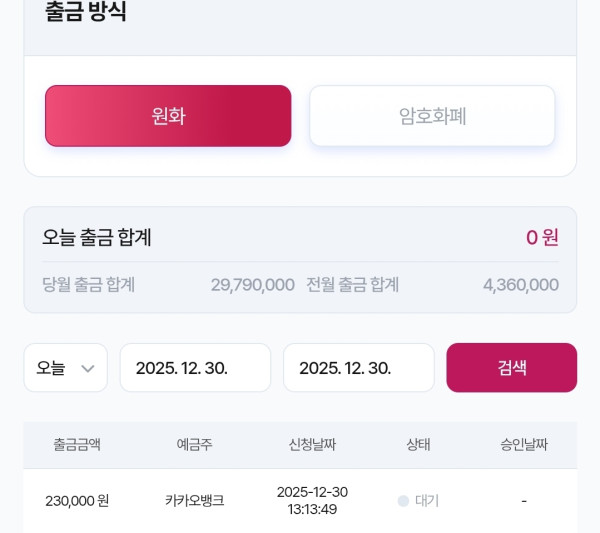The height and width of the screenshot is (533, 600).
Task: Select the 230,000 원 withdrawal amount
Action: click(77, 501)
